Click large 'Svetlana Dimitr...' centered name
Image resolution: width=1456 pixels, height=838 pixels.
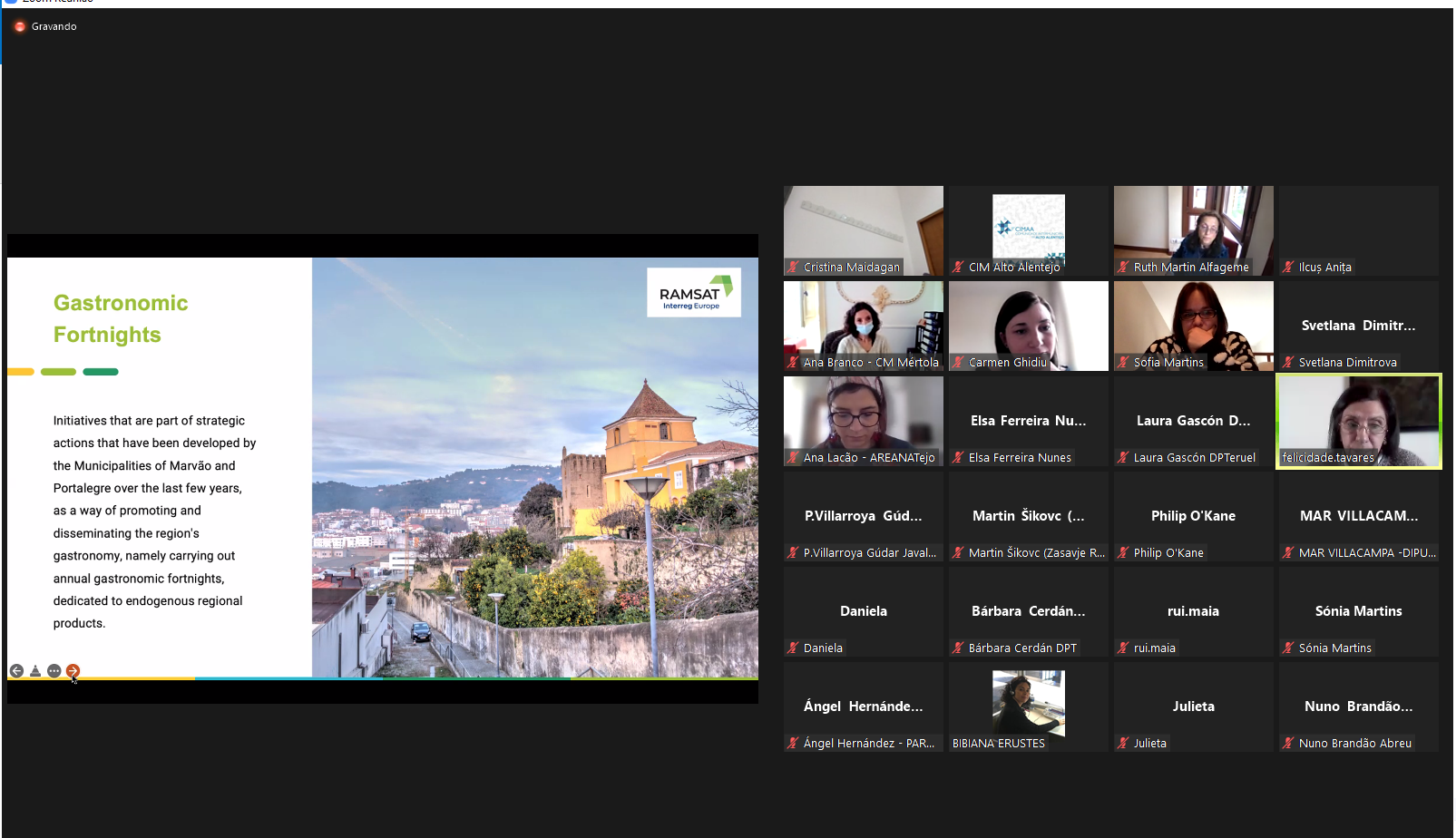[1359, 325]
